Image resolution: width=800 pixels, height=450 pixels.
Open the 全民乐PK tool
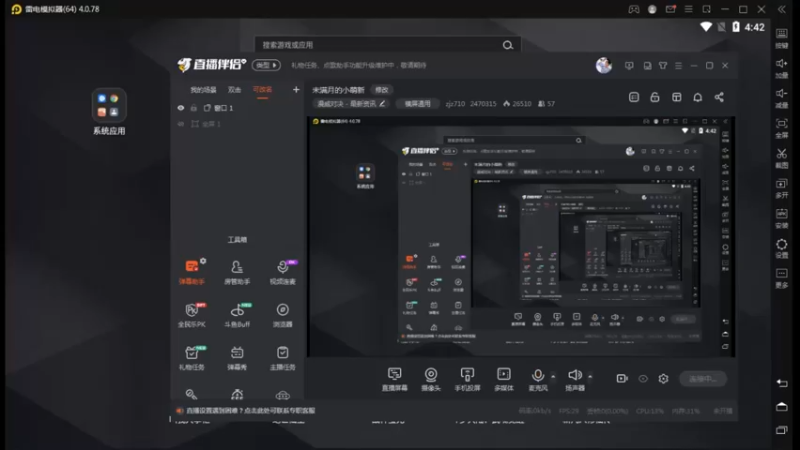pos(192,315)
